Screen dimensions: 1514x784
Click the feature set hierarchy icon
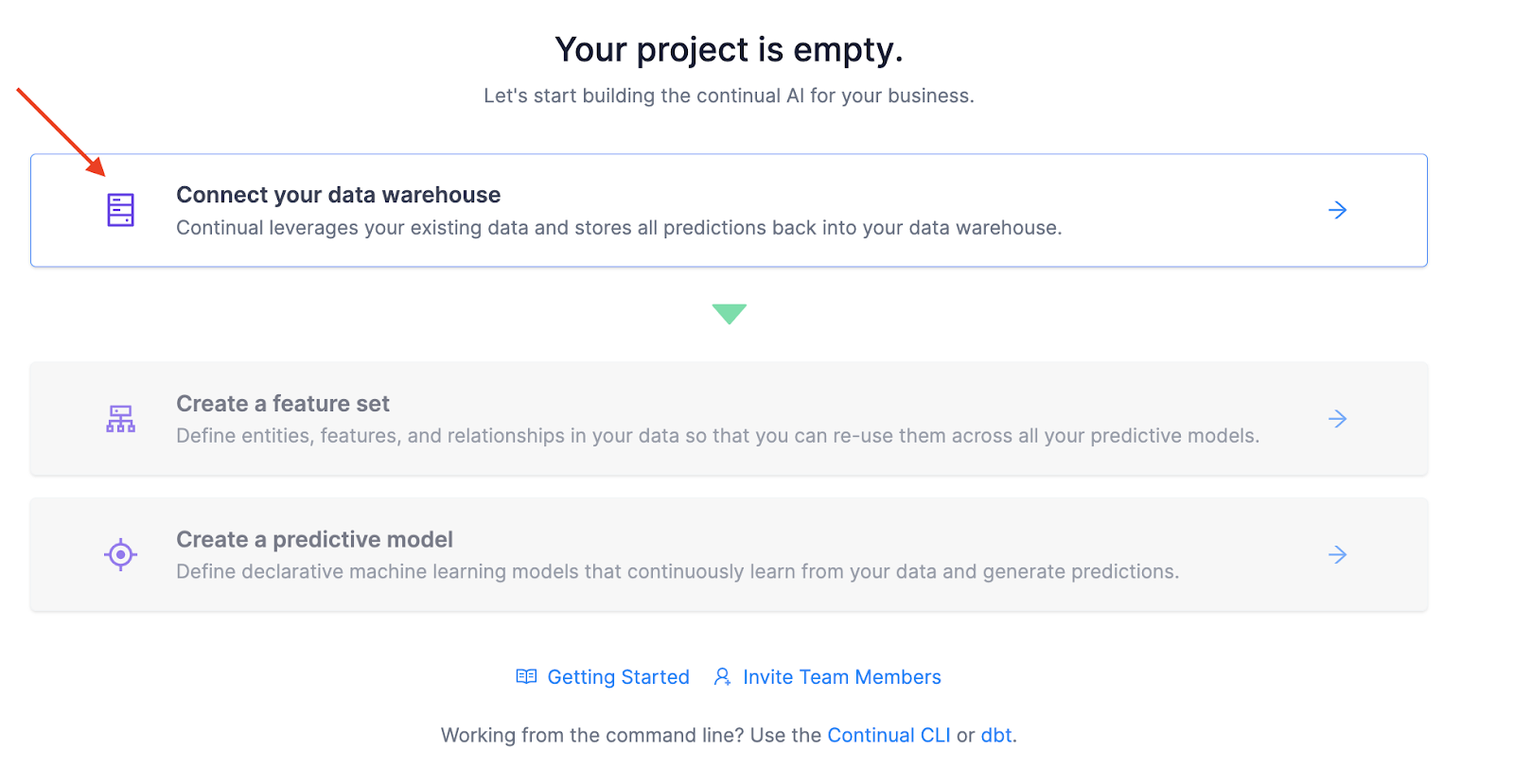(120, 418)
